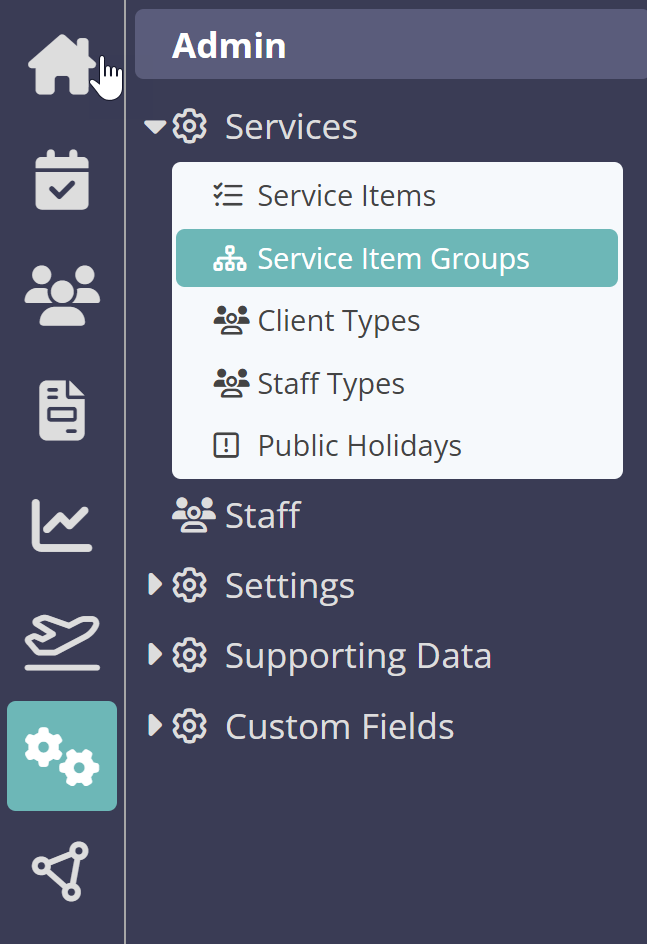Open the connected nodes sidebar icon
This screenshot has height=944, width=647.
(x=61, y=871)
